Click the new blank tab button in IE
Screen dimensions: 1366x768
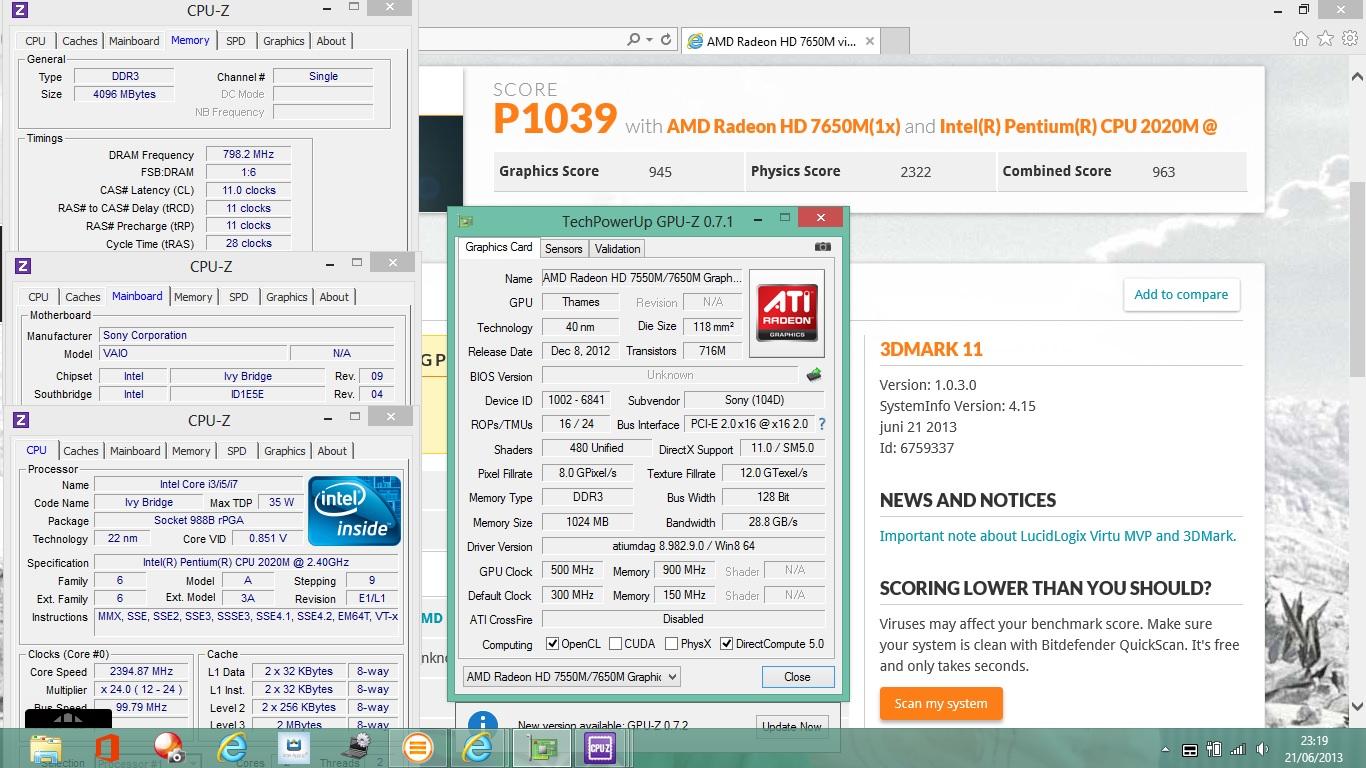click(x=896, y=41)
